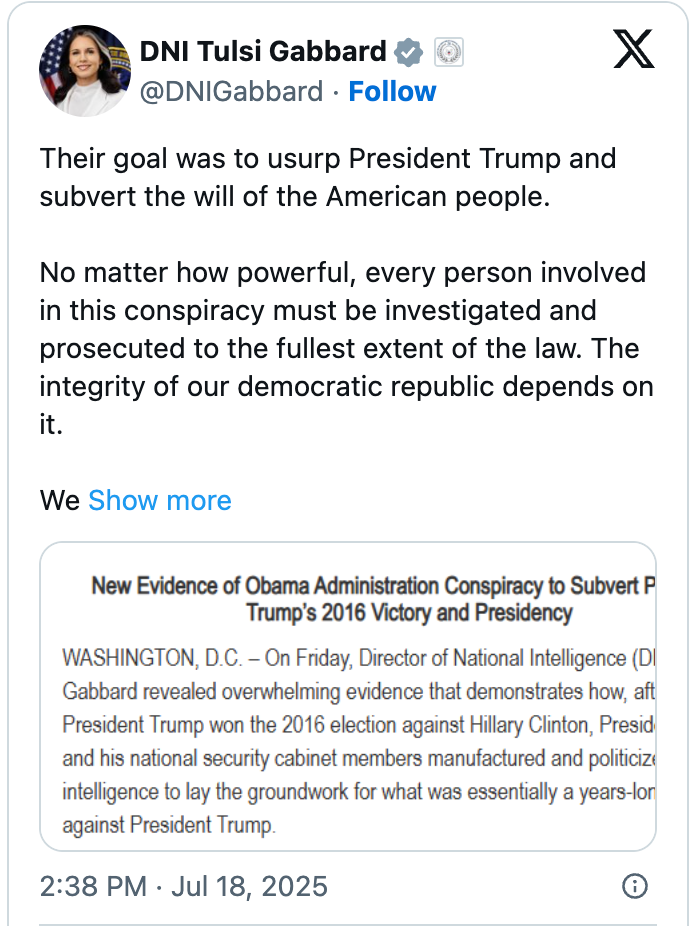Click the "Trump's 2016 Victory and Presidency" line
The image size is (692, 926).
(x=408, y=612)
